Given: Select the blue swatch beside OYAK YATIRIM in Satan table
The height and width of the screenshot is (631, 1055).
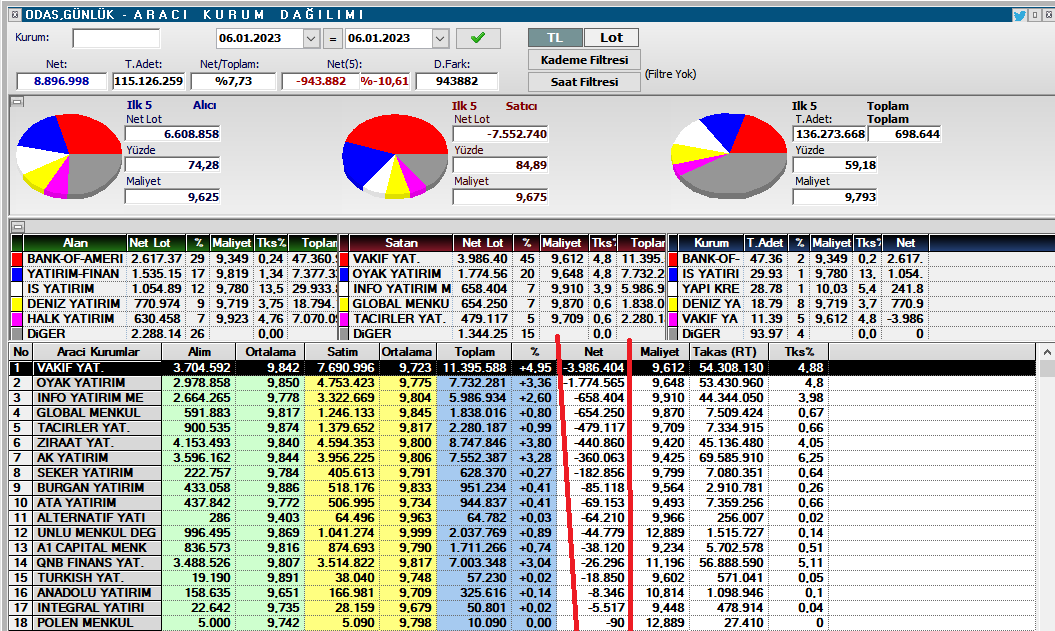Looking at the screenshot, I should [344, 274].
